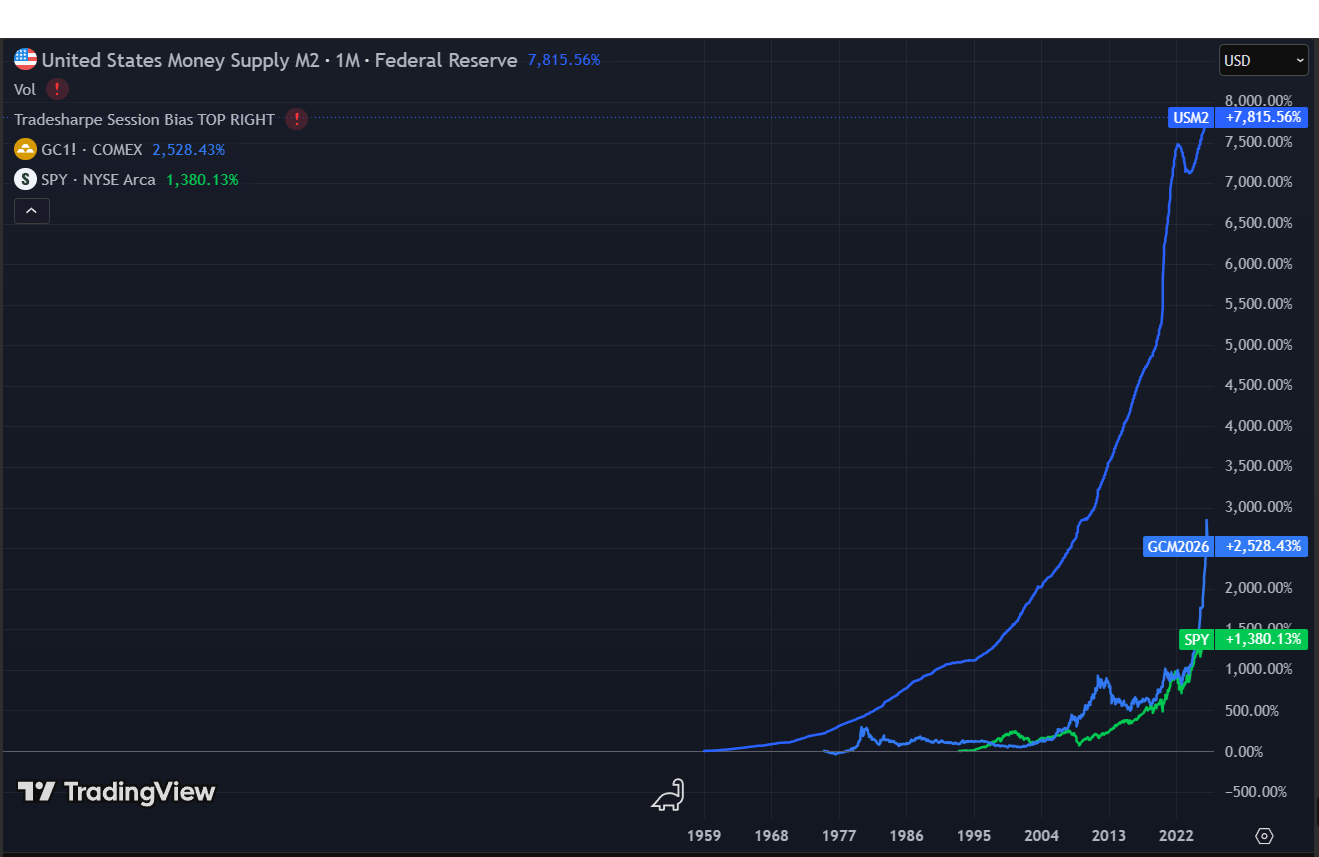The width and height of the screenshot is (1319, 857).
Task: Click the 4,500.00% price axis label
Action: pyautogui.click(x=1258, y=384)
